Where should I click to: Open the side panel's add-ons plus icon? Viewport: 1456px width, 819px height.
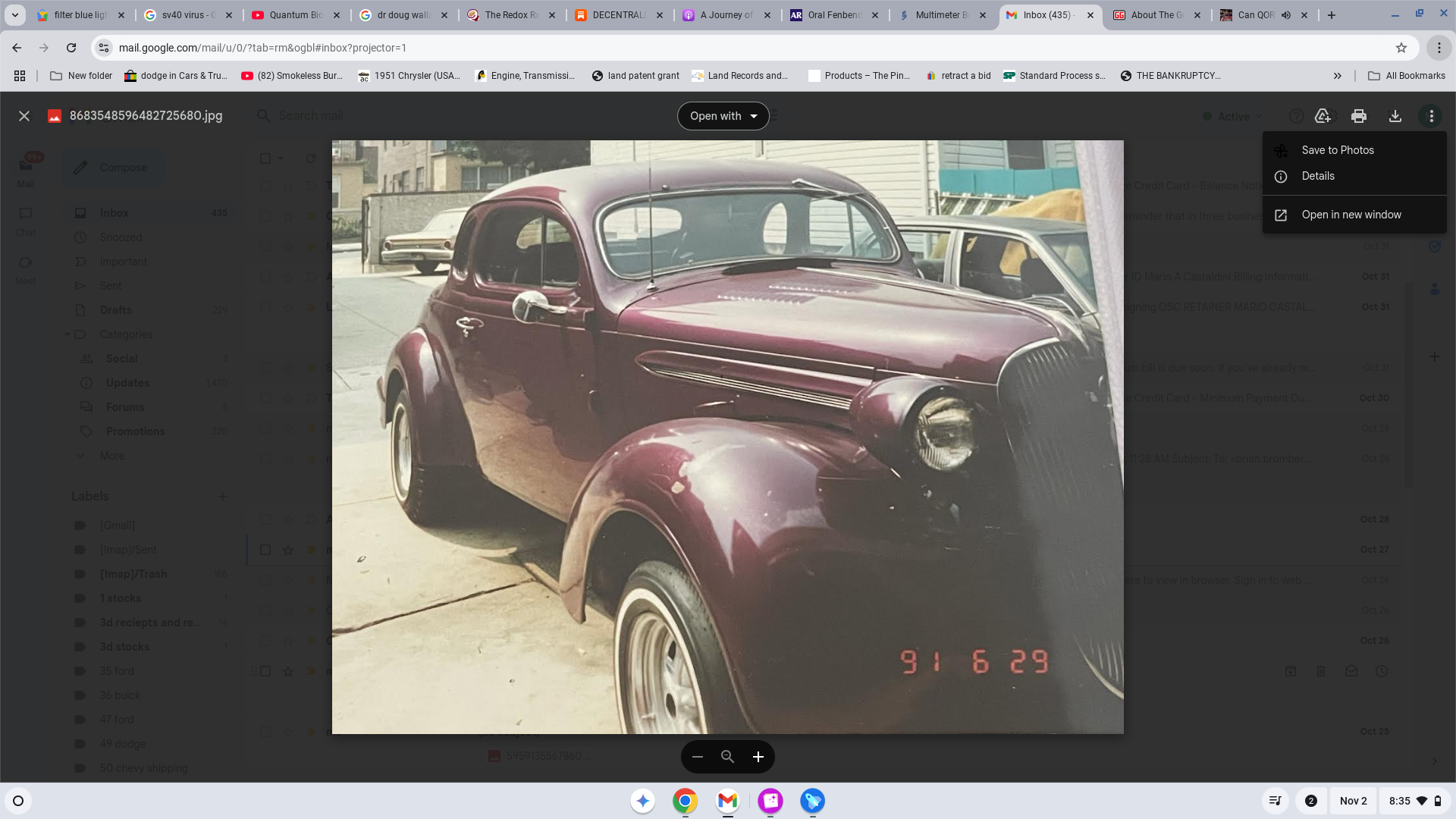(x=1435, y=356)
